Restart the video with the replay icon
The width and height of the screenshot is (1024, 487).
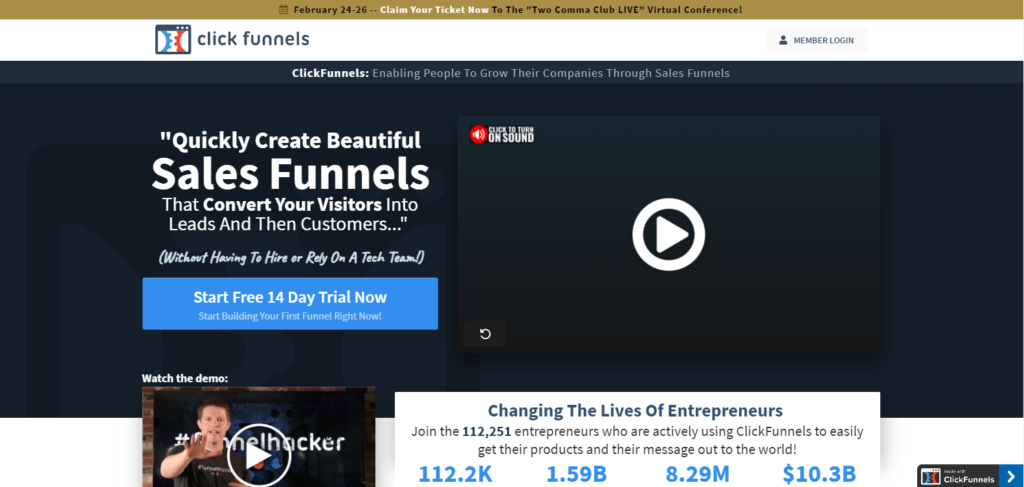click(x=485, y=334)
